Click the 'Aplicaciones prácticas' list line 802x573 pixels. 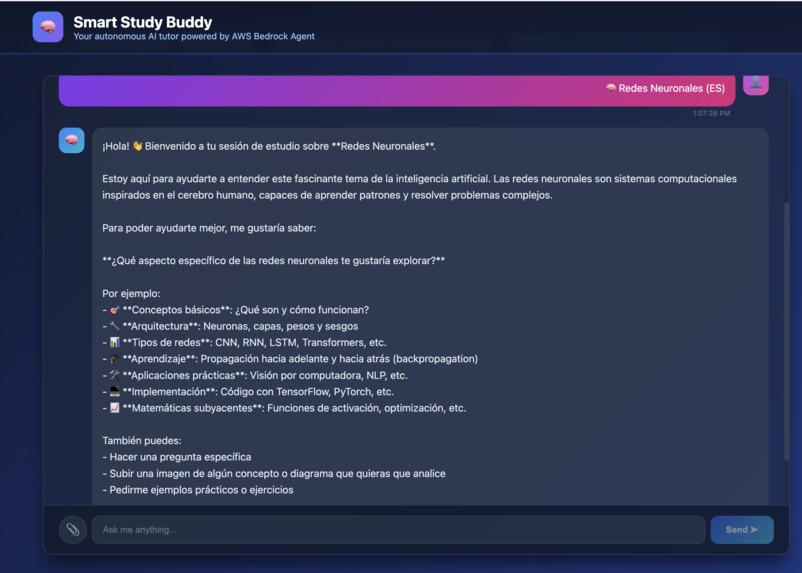tap(255, 375)
